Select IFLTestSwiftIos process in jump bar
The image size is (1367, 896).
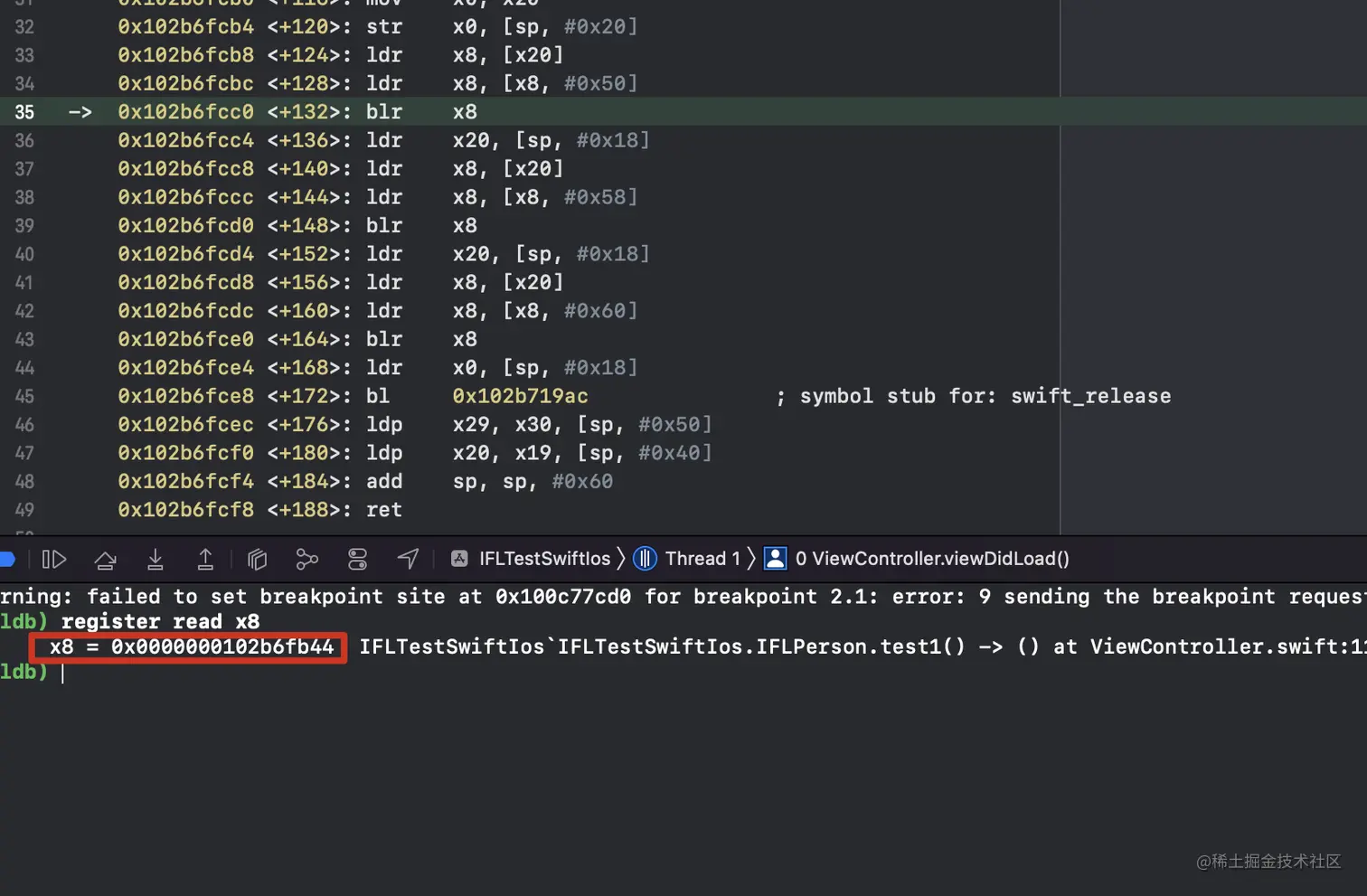[x=544, y=559]
